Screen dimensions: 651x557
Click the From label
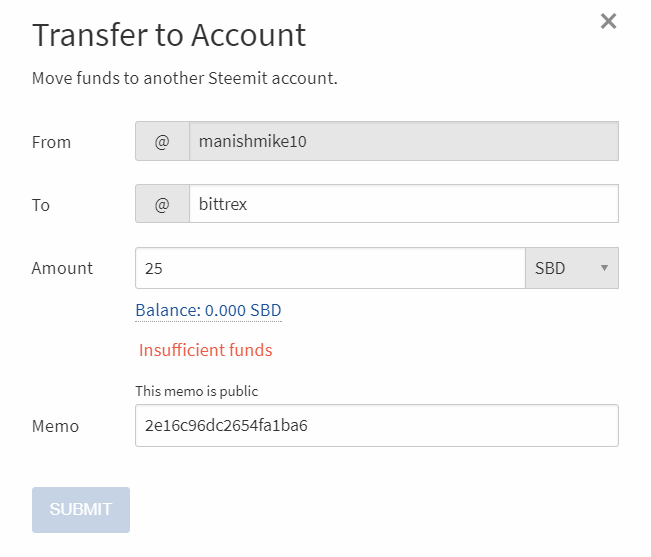[x=51, y=142]
